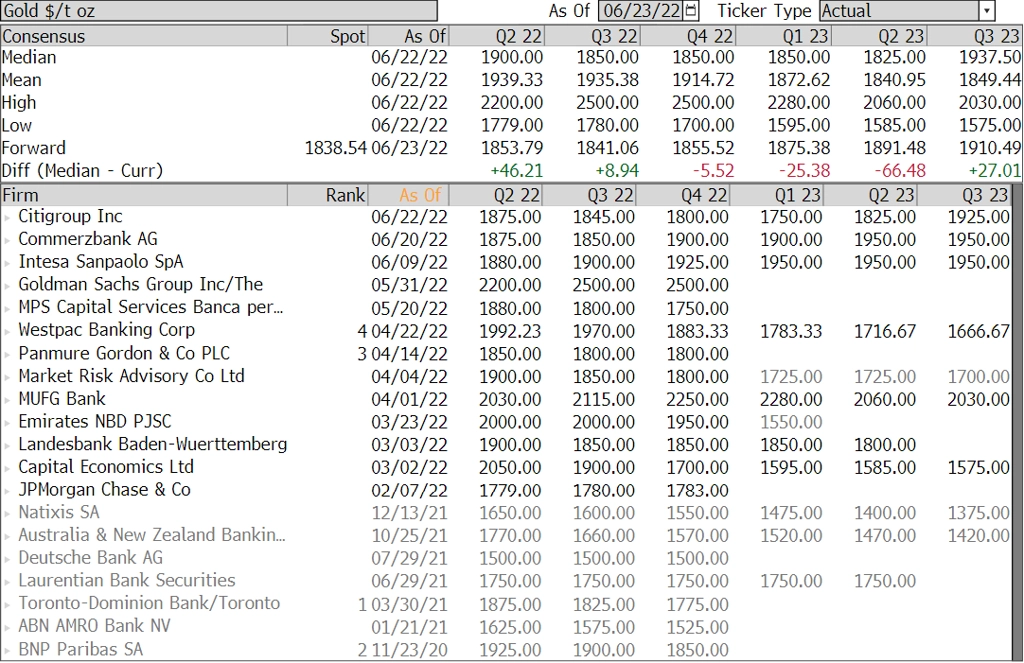Screen dimensions: 1024x663
Task: Select the Commerzbank AG firm name
Action: (x=88, y=240)
